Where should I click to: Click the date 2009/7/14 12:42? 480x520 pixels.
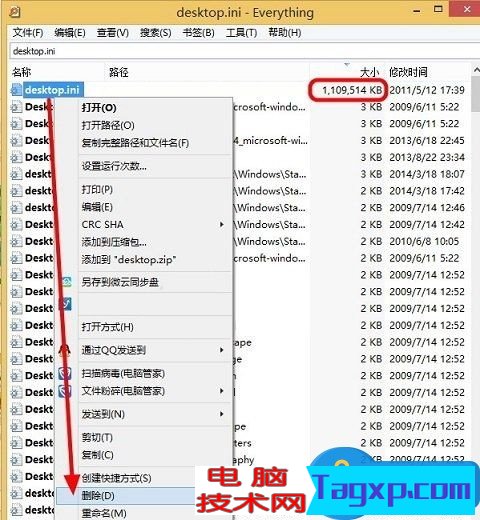click(x=427, y=224)
